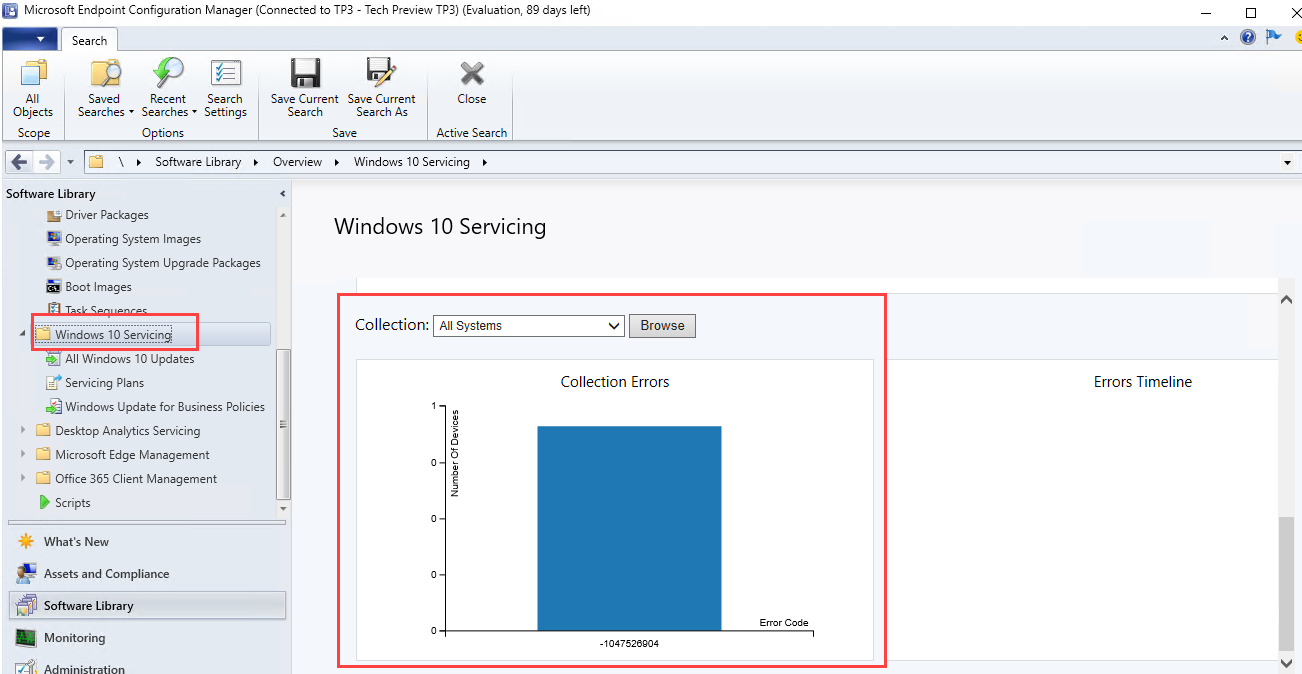The width and height of the screenshot is (1302, 674).
Task: Click the navigation tree scroll-down arrow
Action: (283, 509)
